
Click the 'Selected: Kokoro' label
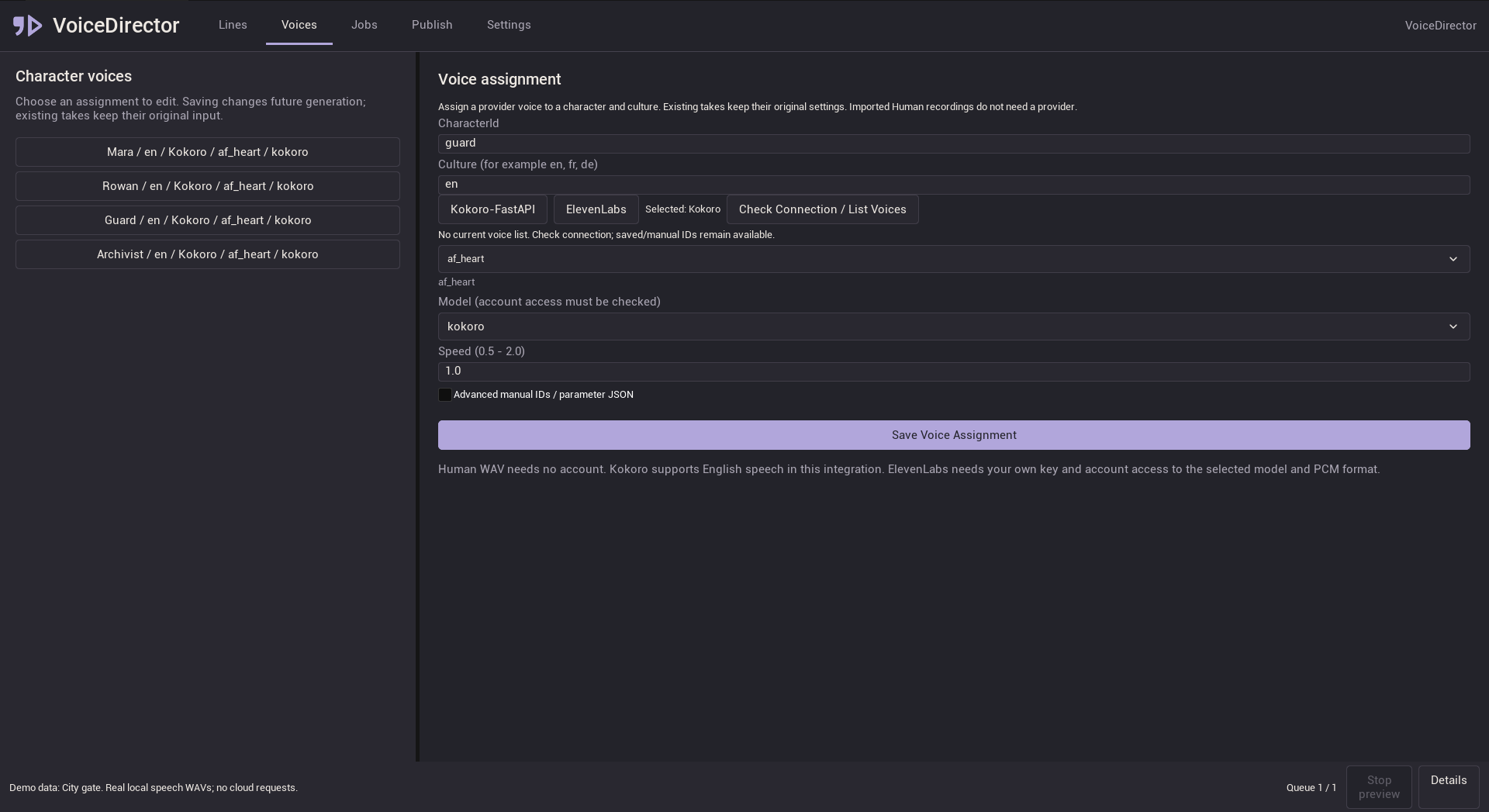click(682, 209)
